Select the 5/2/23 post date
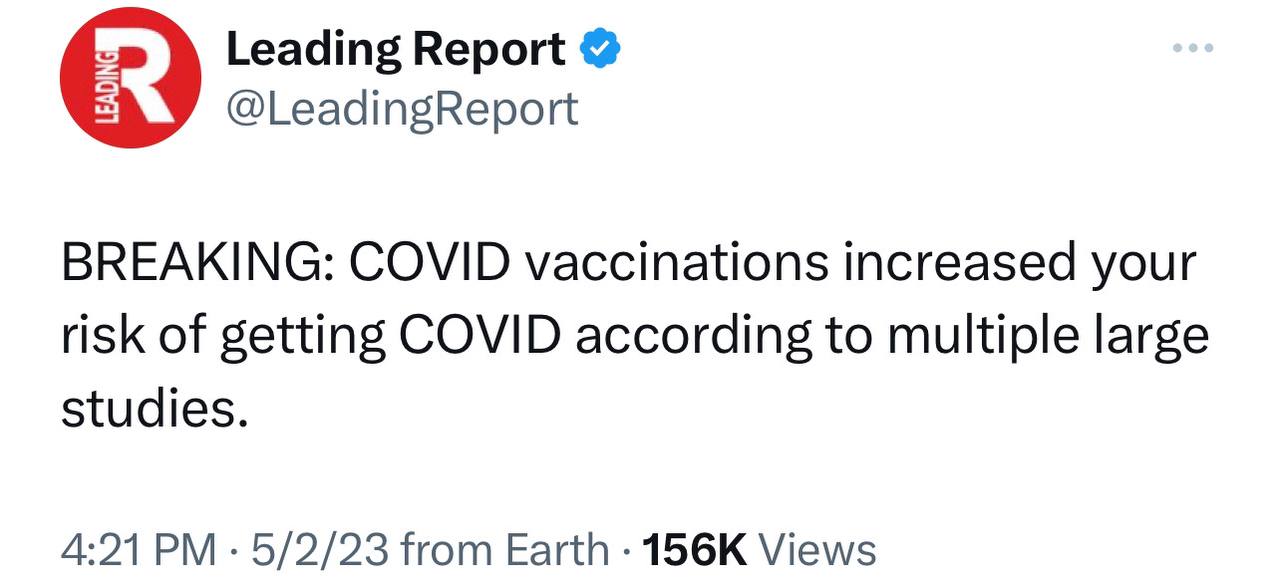This screenshot has height=588, width=1280. point(311,550)
